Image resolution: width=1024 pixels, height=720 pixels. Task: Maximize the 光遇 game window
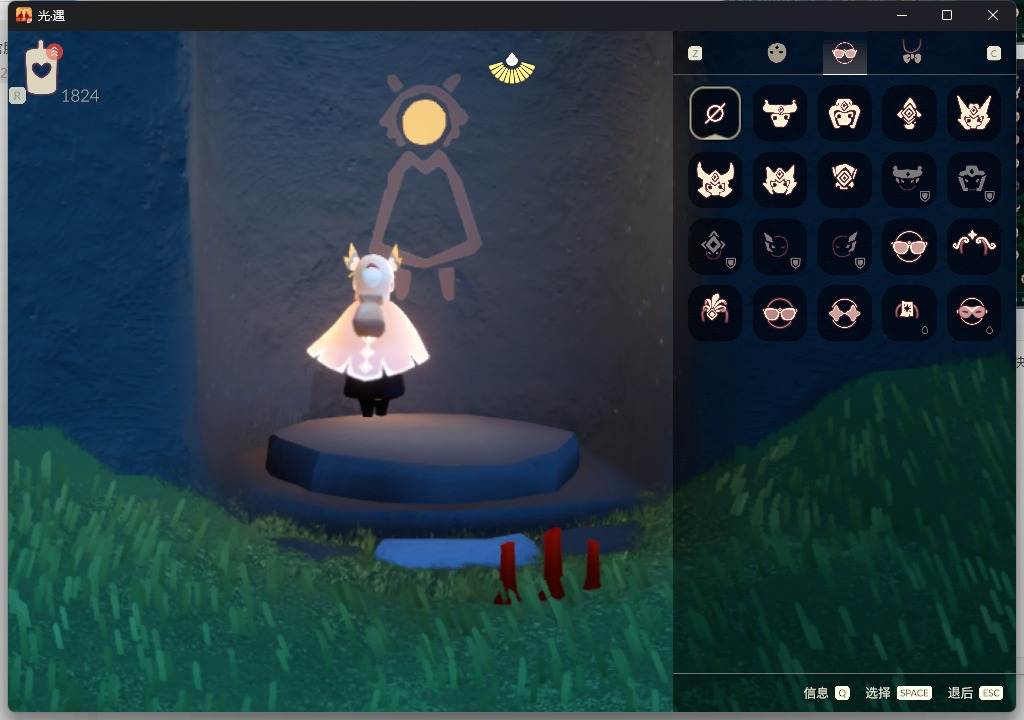coord(946,15)
